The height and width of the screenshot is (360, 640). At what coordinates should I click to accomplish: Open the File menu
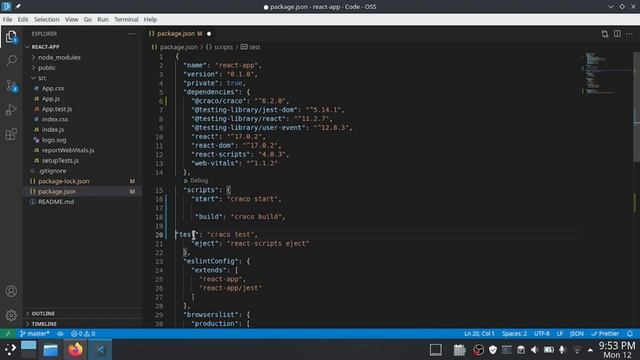coord(7,20)
